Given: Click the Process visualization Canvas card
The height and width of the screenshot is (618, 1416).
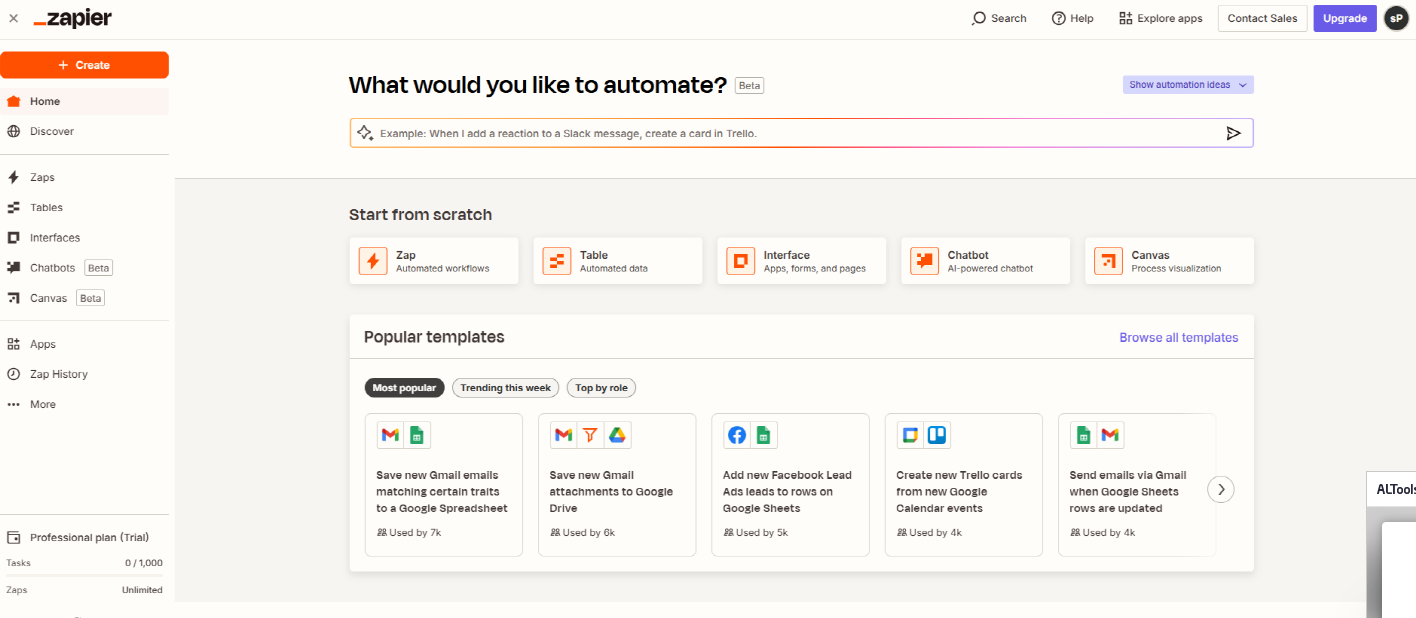Looking at the screenshot, I should 1169,261.
